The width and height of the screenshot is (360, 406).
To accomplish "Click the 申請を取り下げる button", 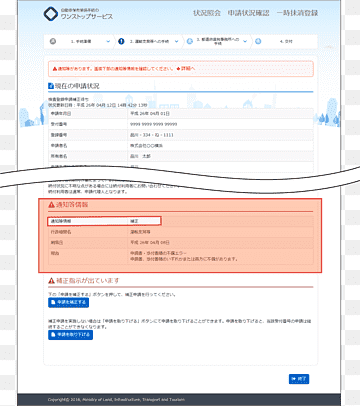I will coord(70,335).
